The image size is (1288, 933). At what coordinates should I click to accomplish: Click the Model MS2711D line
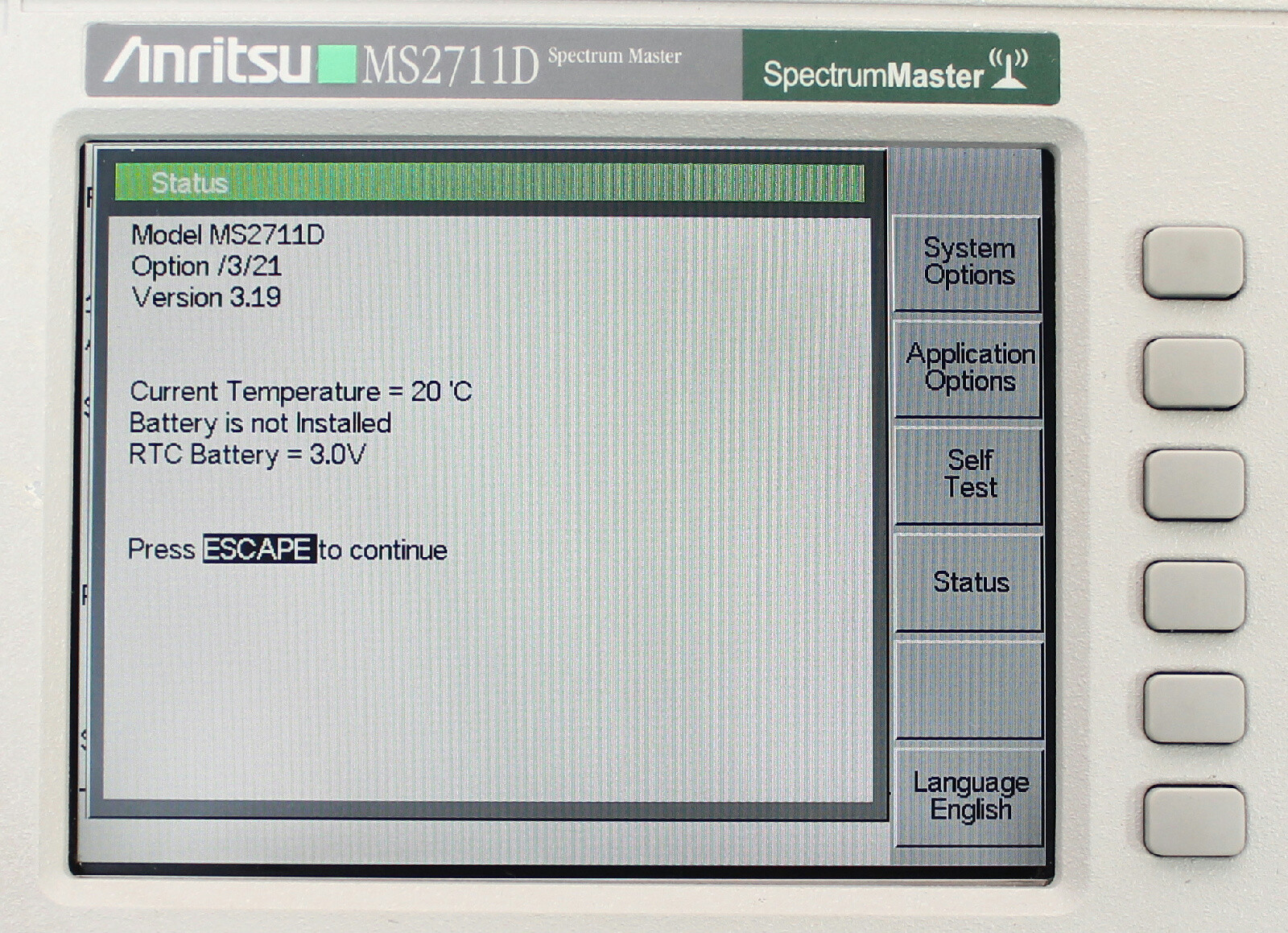228,235
